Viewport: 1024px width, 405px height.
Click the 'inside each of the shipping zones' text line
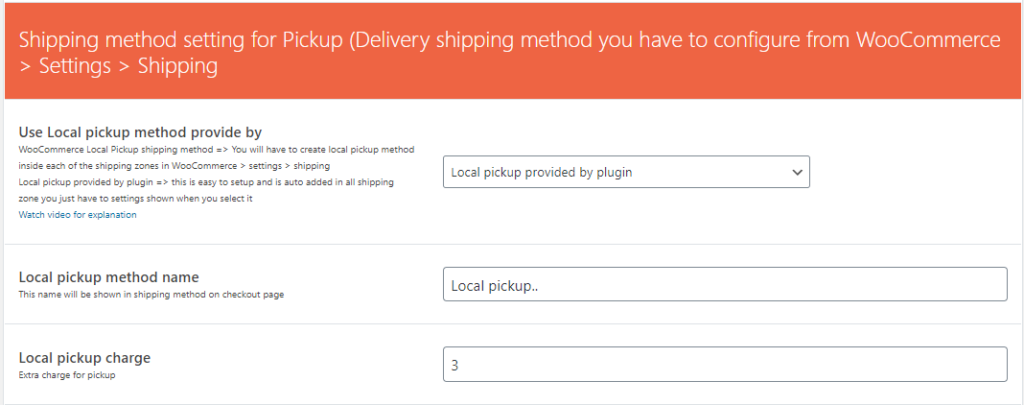173,165
